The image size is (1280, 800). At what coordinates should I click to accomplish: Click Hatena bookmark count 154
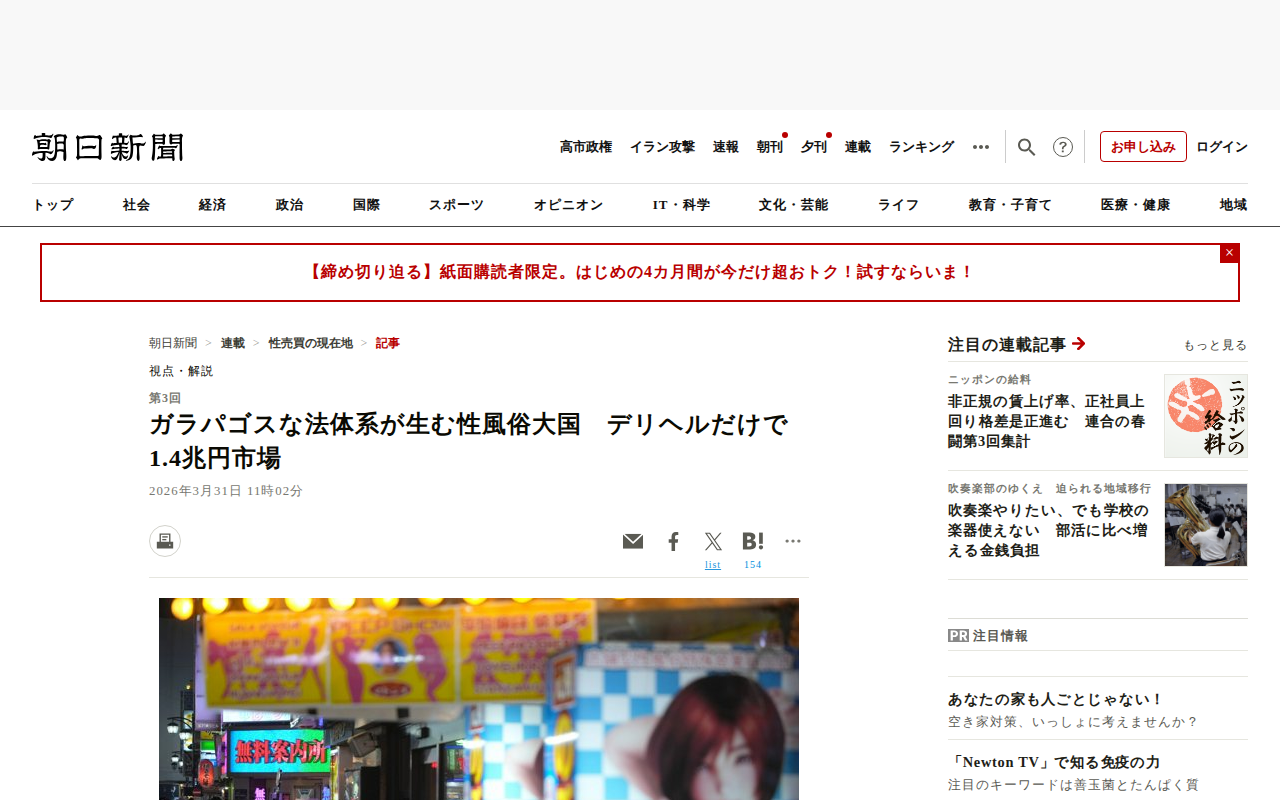pos(753,565)
